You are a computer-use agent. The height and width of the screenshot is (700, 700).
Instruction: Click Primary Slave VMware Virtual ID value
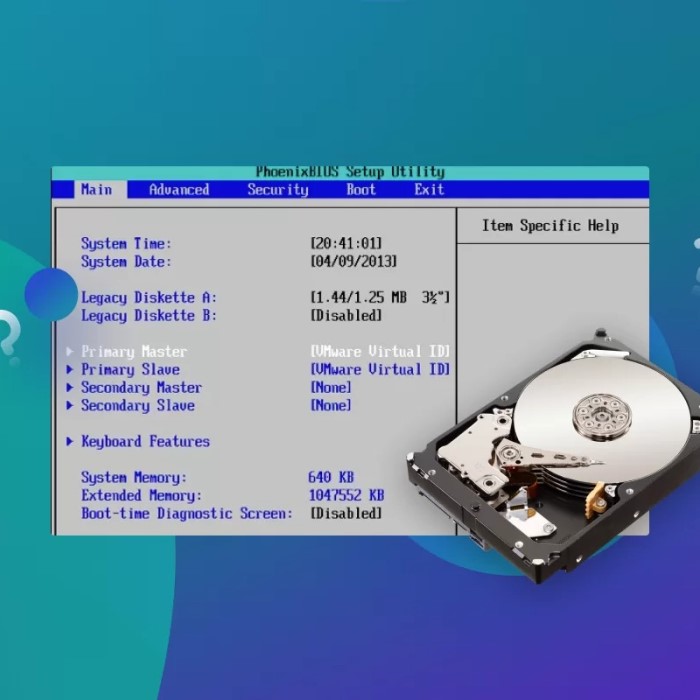click(x=380, y=370)
